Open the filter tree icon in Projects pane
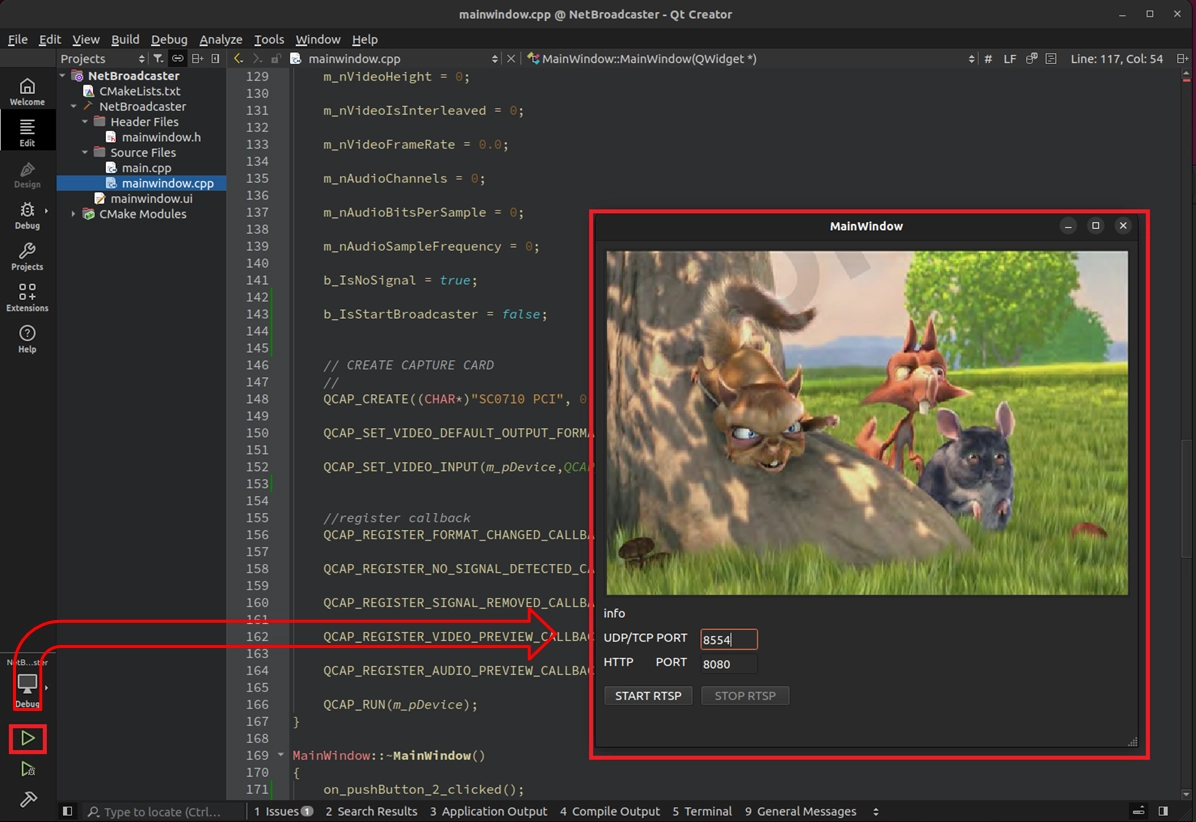1196x822 pixels. (x=158, y=58)
